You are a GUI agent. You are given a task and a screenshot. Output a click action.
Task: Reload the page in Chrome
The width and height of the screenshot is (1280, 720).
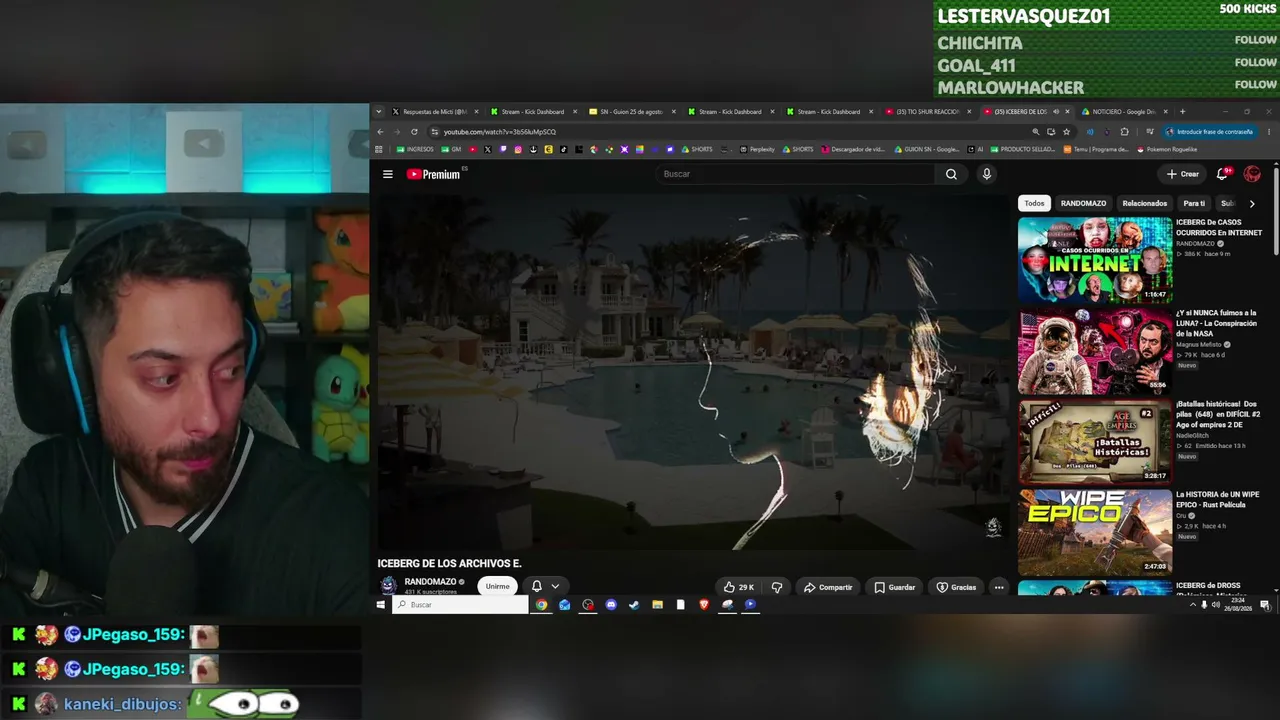(414, 132)
